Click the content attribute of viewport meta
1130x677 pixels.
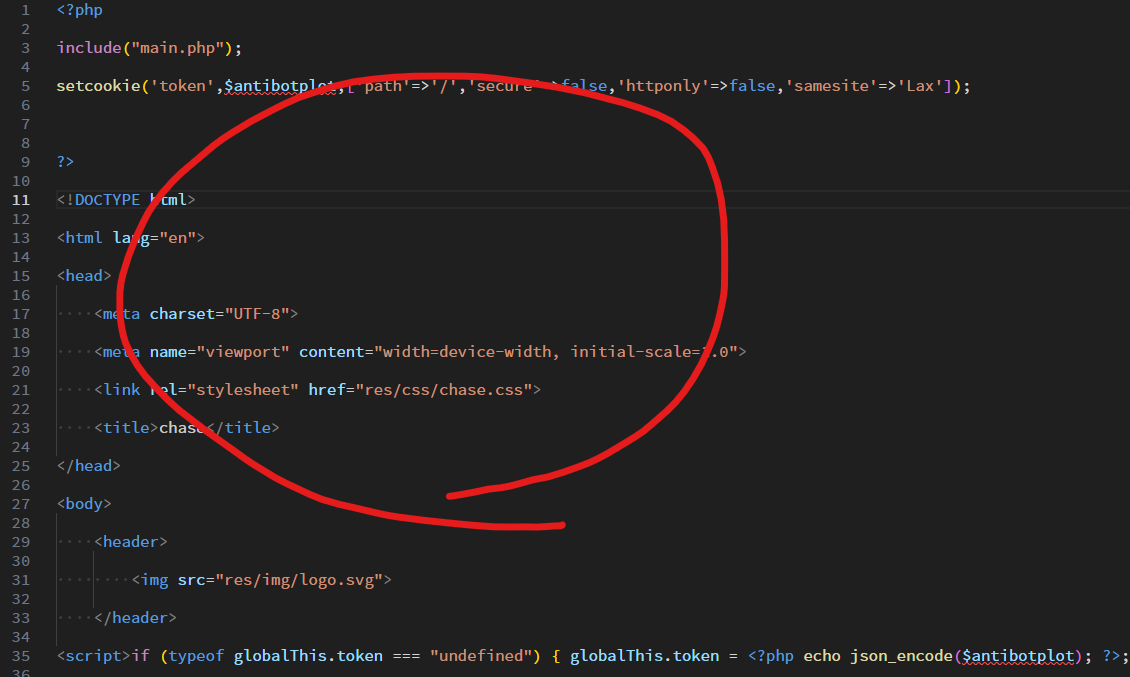coord(332,352)
